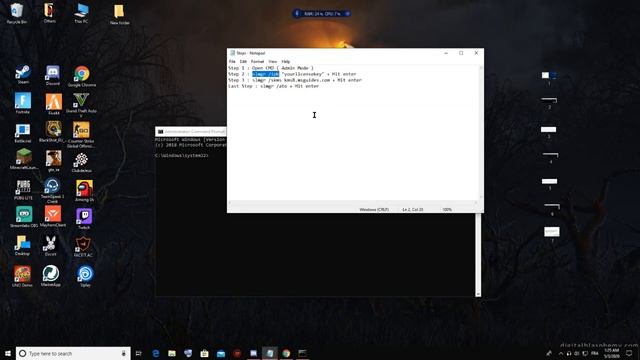This screenshot has height=360, width=640.
Task: Open the Desktop shortcut icon on desktop
Action: [22, 245]
